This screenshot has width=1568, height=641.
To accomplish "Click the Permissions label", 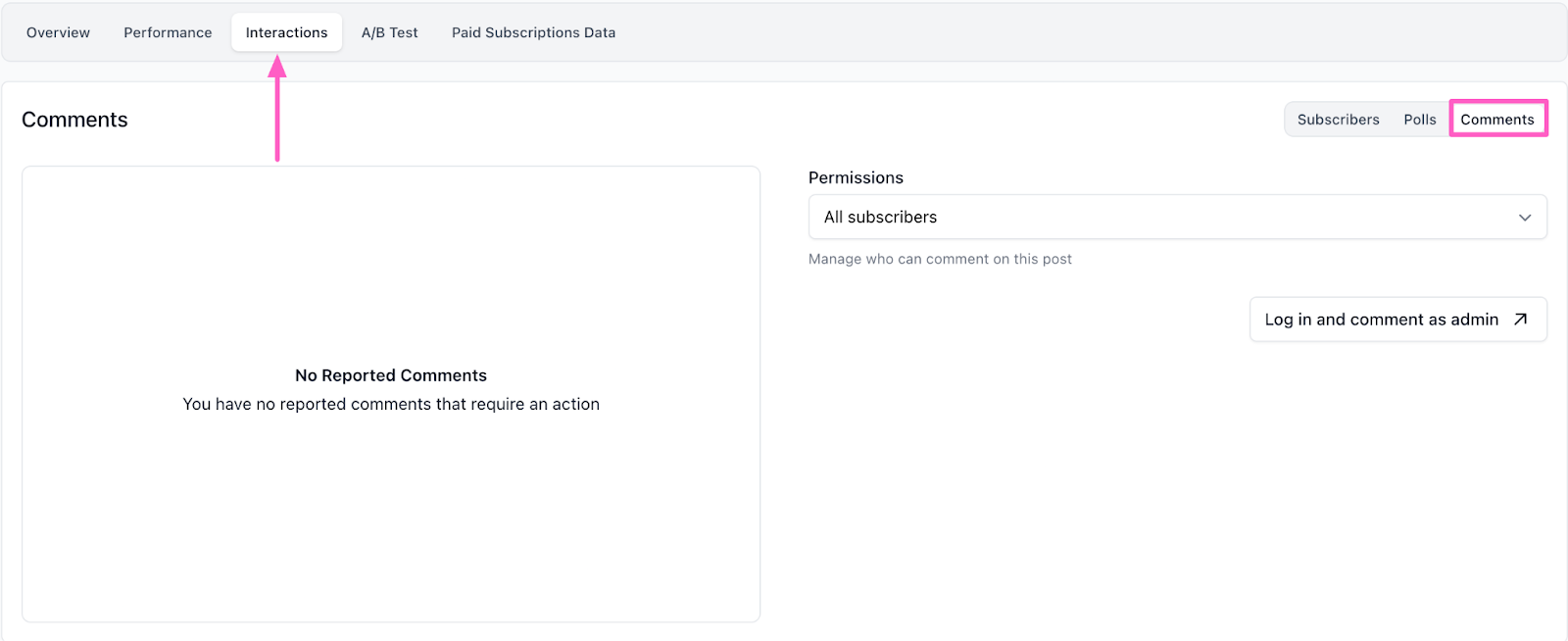I will [856, 177].
